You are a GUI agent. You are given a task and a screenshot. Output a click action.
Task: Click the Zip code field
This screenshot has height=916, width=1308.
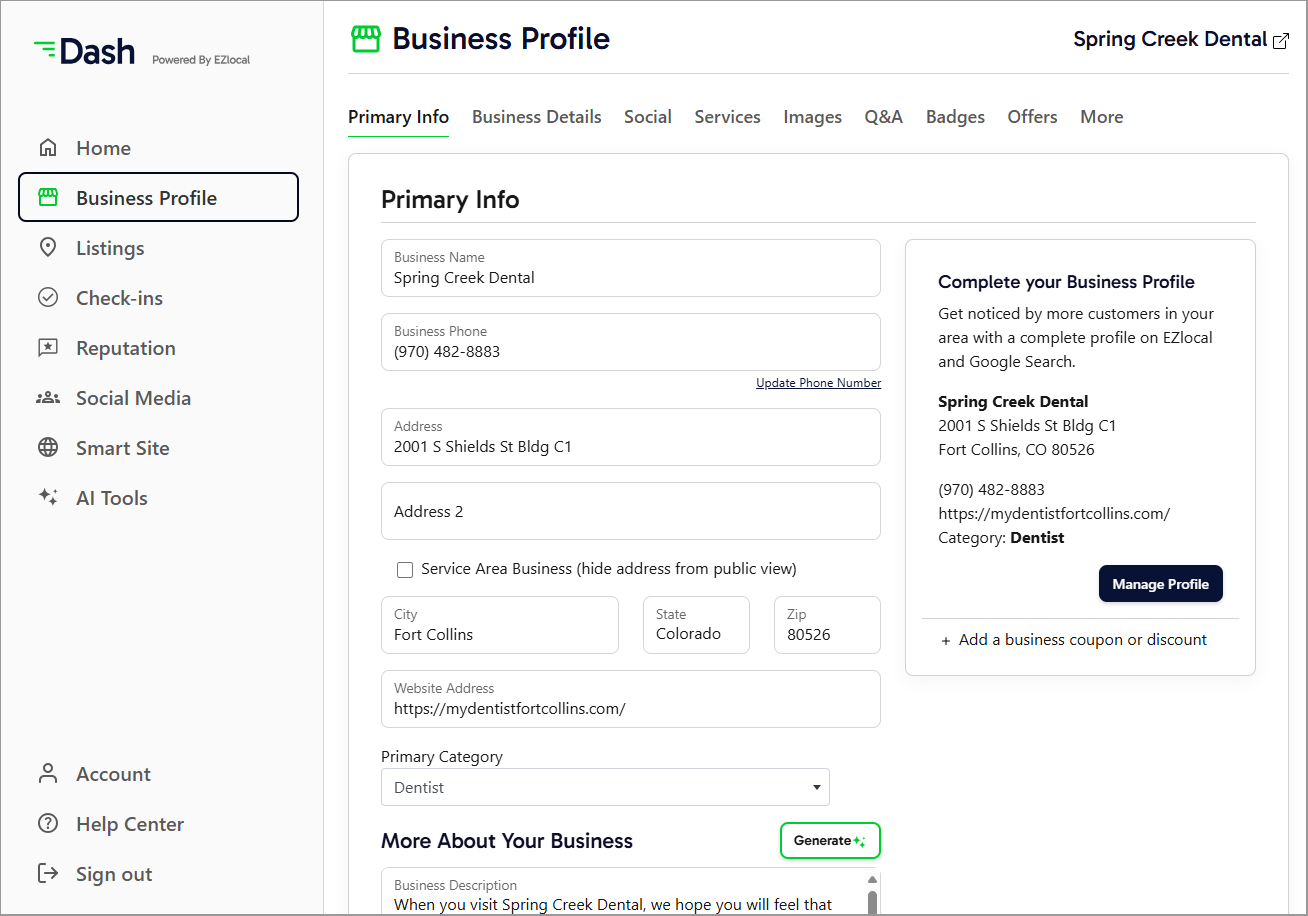(827, 625)
